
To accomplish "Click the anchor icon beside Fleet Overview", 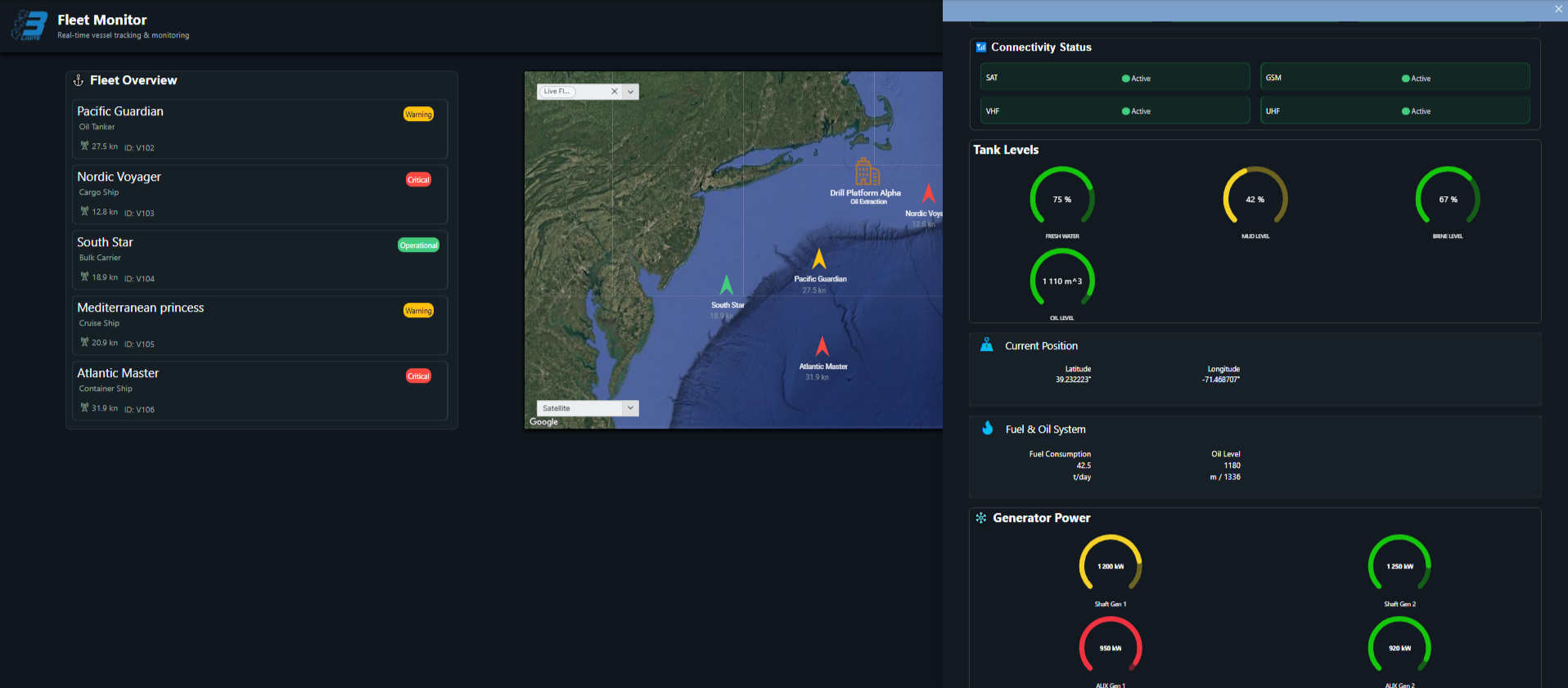I will click(x=79, y=80).
